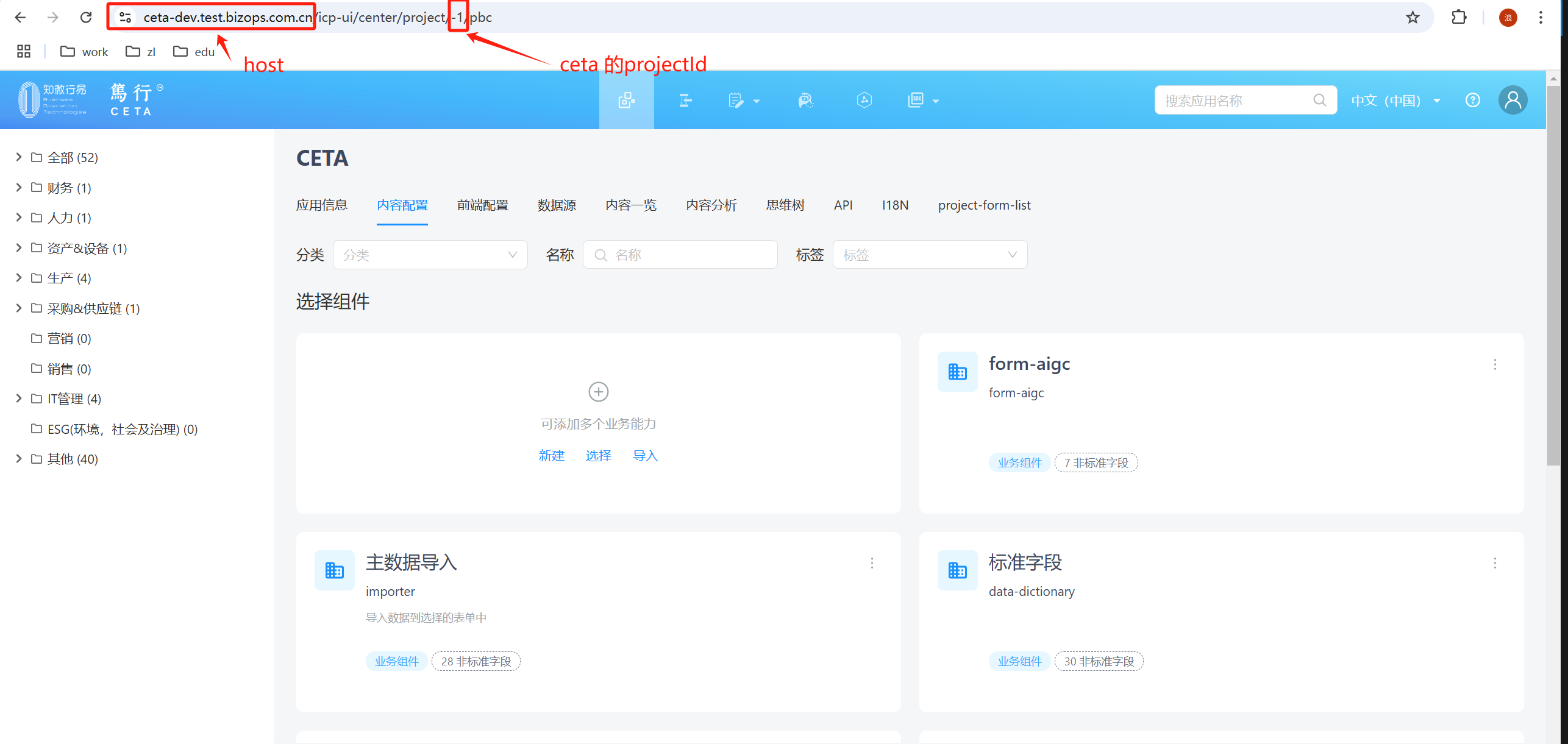This screenshot has width=1568, height=744.
Task: Click the page vertical scrollbar
Action: (x=1553, y=274)
